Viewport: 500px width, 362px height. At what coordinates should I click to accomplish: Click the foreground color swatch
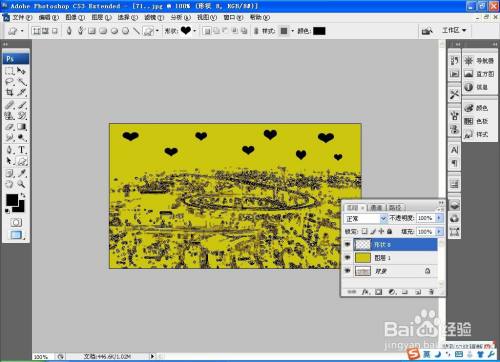[12, 200]
